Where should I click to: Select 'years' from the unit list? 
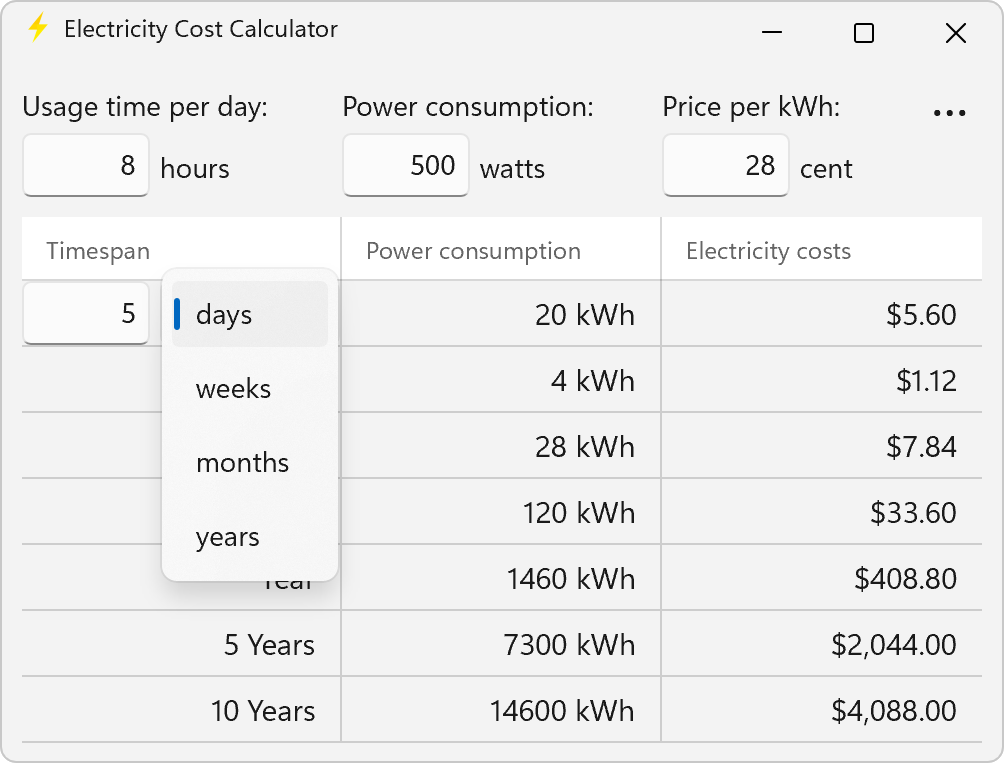[x=250, y=537]
